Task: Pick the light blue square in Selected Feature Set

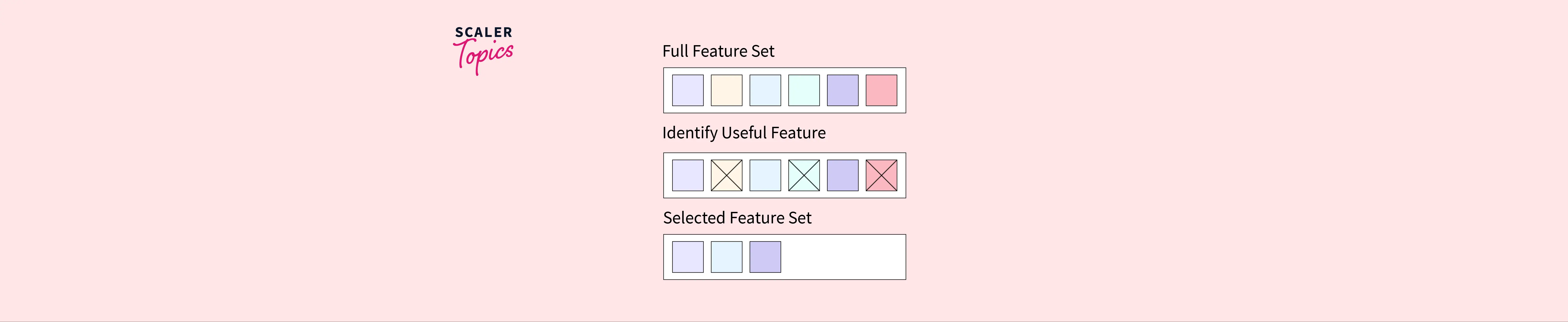Action: click(726, 257)
